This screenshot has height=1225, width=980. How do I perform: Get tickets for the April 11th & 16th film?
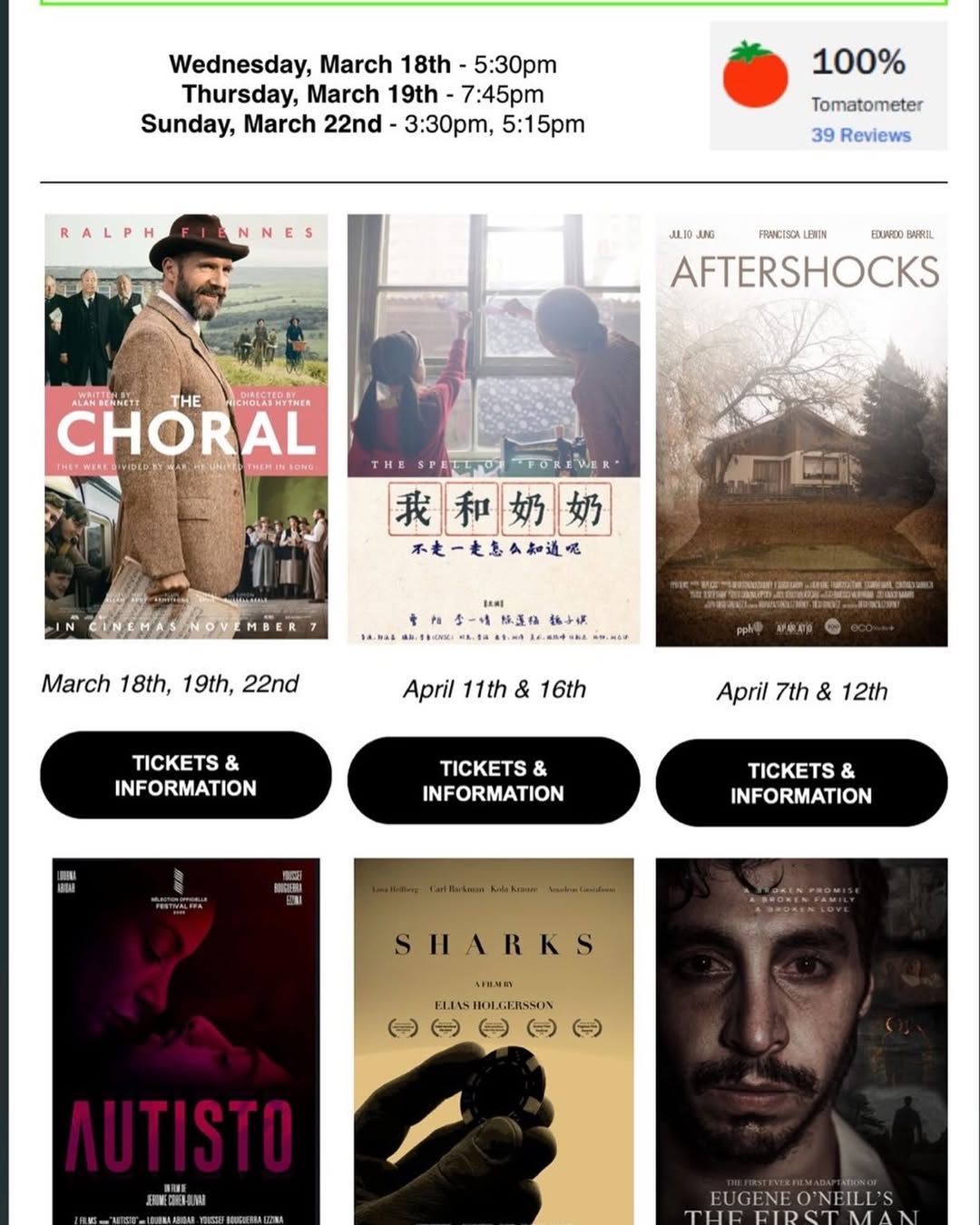click(x=494, y=780)
